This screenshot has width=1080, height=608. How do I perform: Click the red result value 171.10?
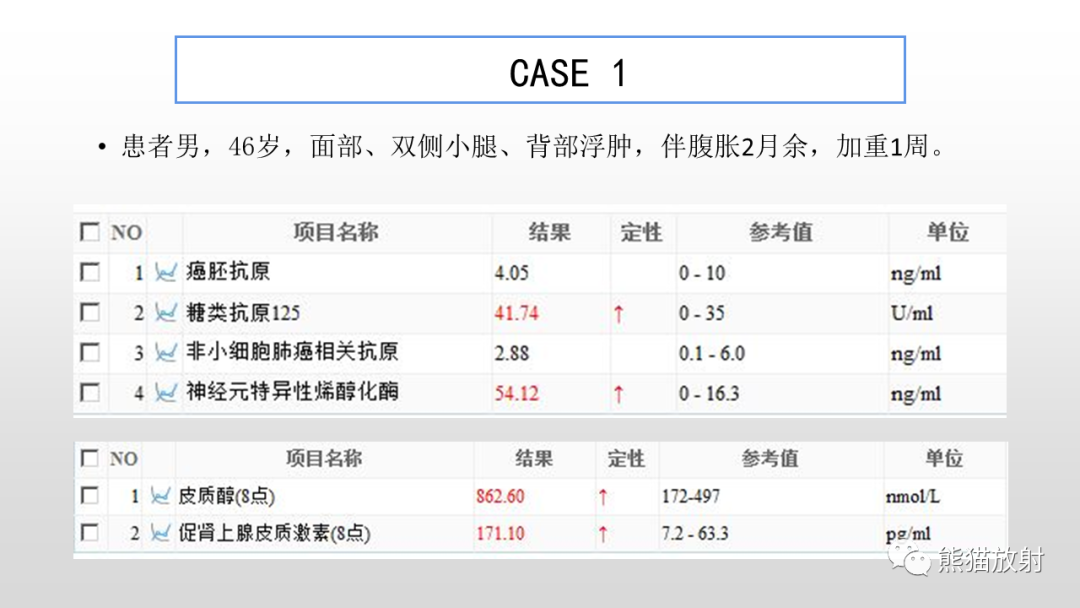pyautogui.click(x=500, y=534)
